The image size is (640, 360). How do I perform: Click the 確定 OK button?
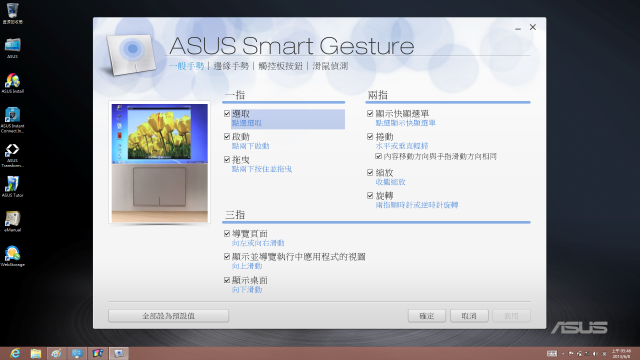pyautogui.click(x=427, y=316)
